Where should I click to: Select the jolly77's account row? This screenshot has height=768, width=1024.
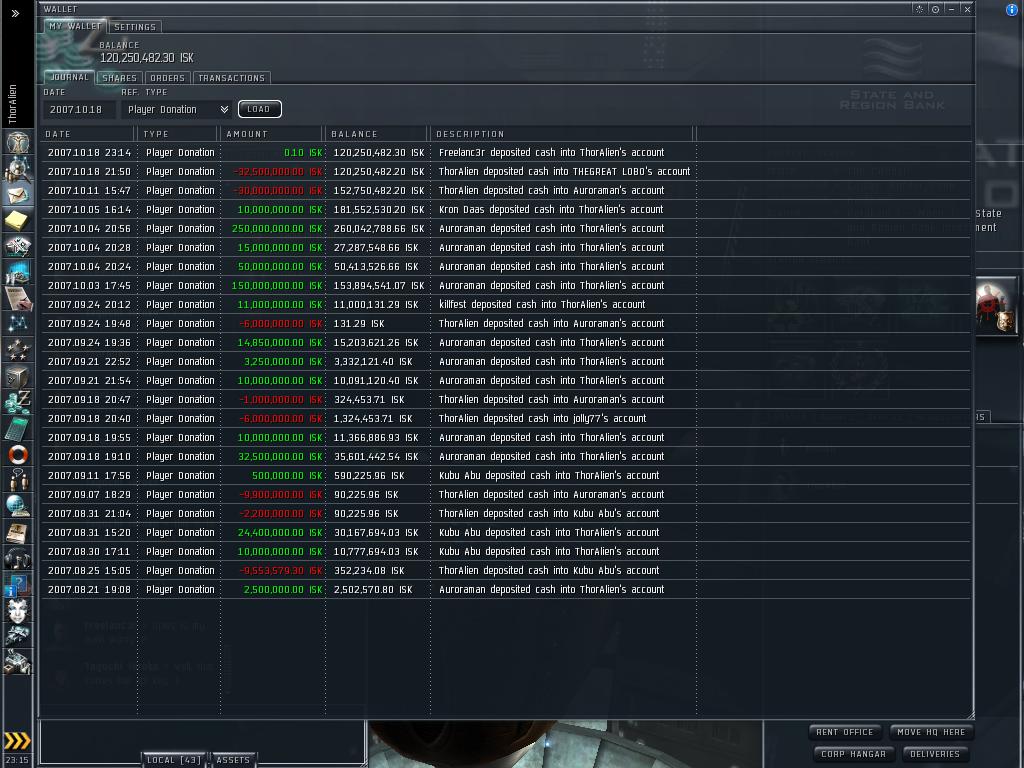tap(506, 418)
